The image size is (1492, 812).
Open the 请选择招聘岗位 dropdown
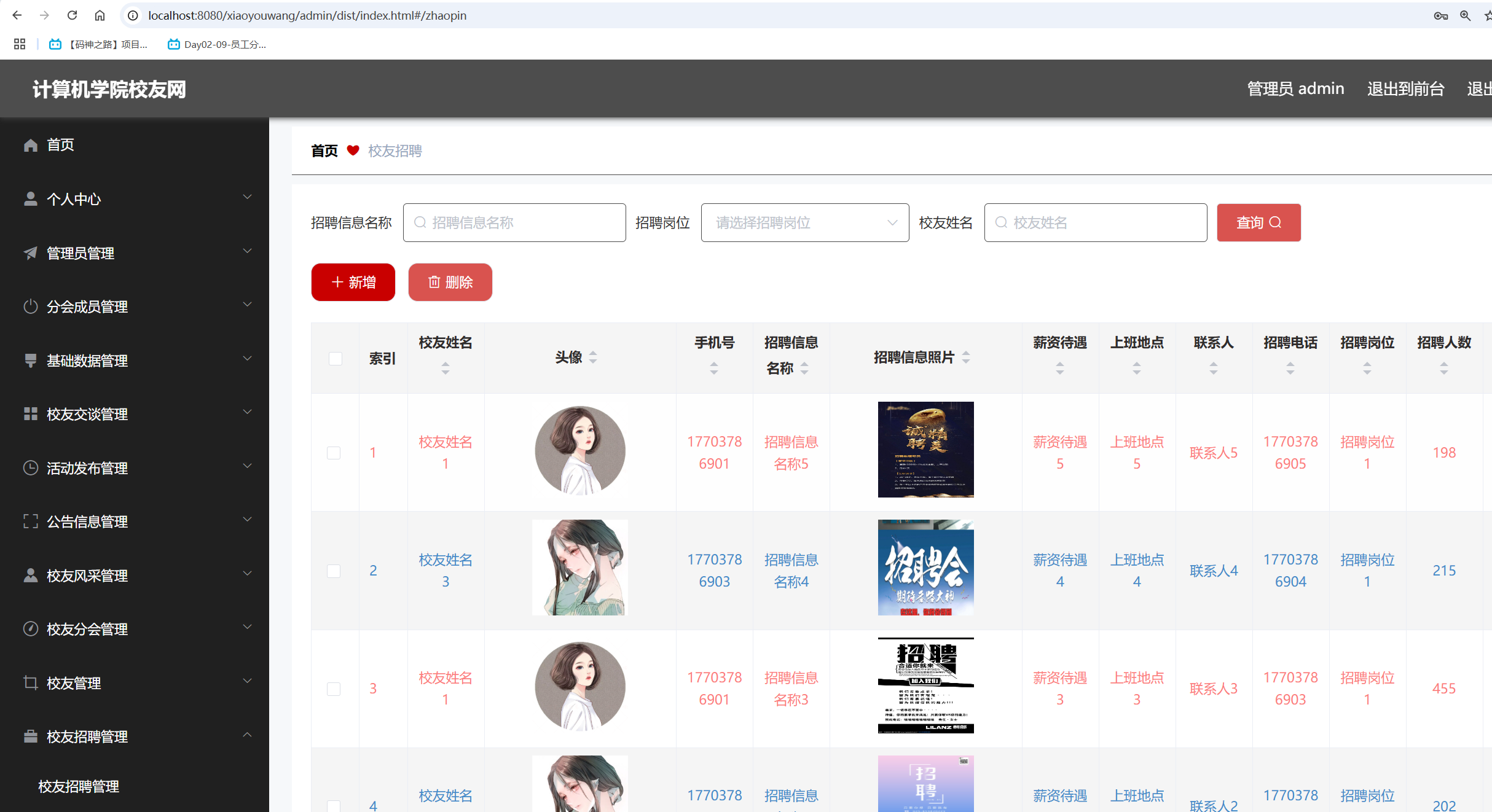805,222
